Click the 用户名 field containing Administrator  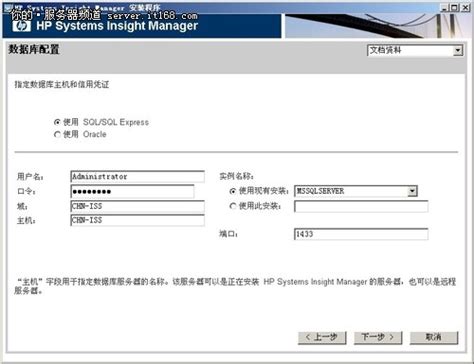tap(137, 177)
